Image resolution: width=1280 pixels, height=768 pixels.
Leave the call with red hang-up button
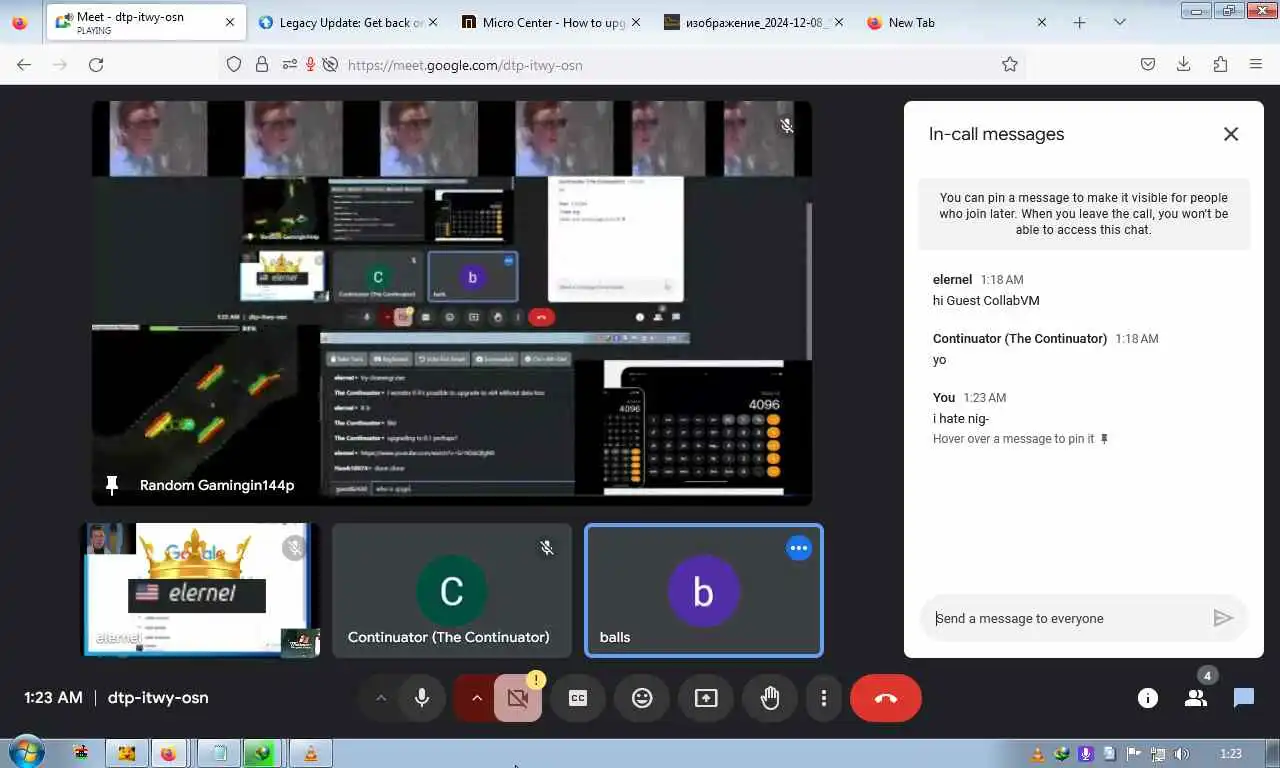click(x=886, y=698)
